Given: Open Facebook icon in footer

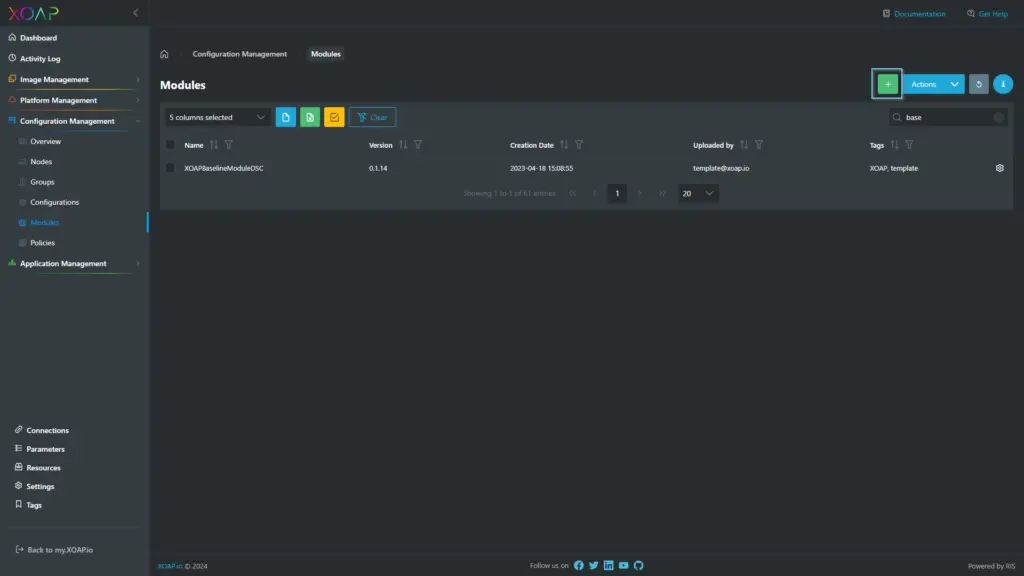Looking at the screenshot, I should [579, 566].
